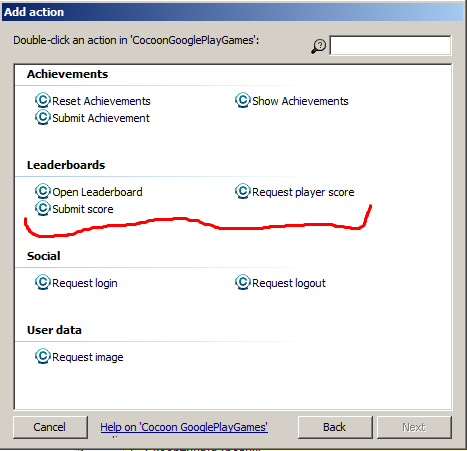Image resolution: width=467 pixels, height=451 pixels.
Task: Click the magnifier search icon
Action: (319, 46)
